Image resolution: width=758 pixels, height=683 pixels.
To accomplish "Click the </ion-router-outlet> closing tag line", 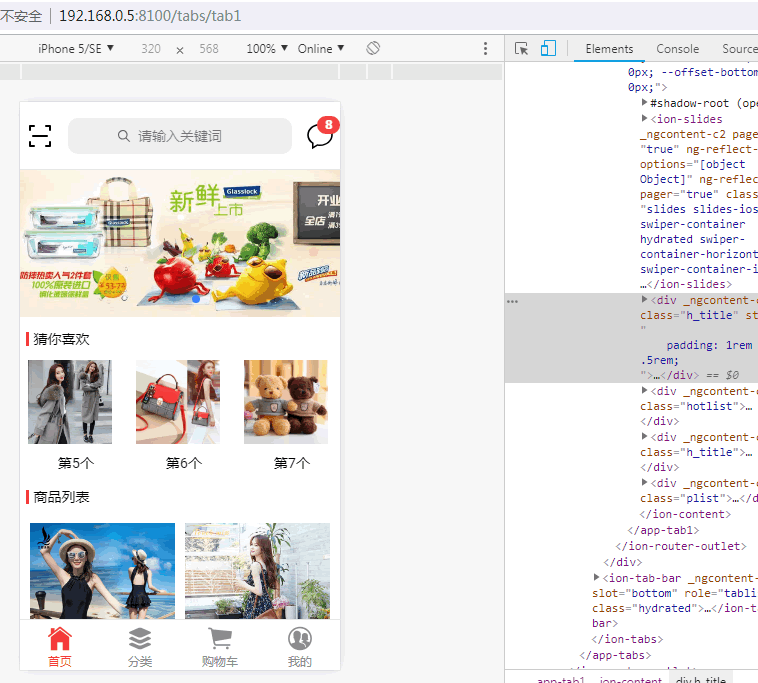I will click(681, 546).
